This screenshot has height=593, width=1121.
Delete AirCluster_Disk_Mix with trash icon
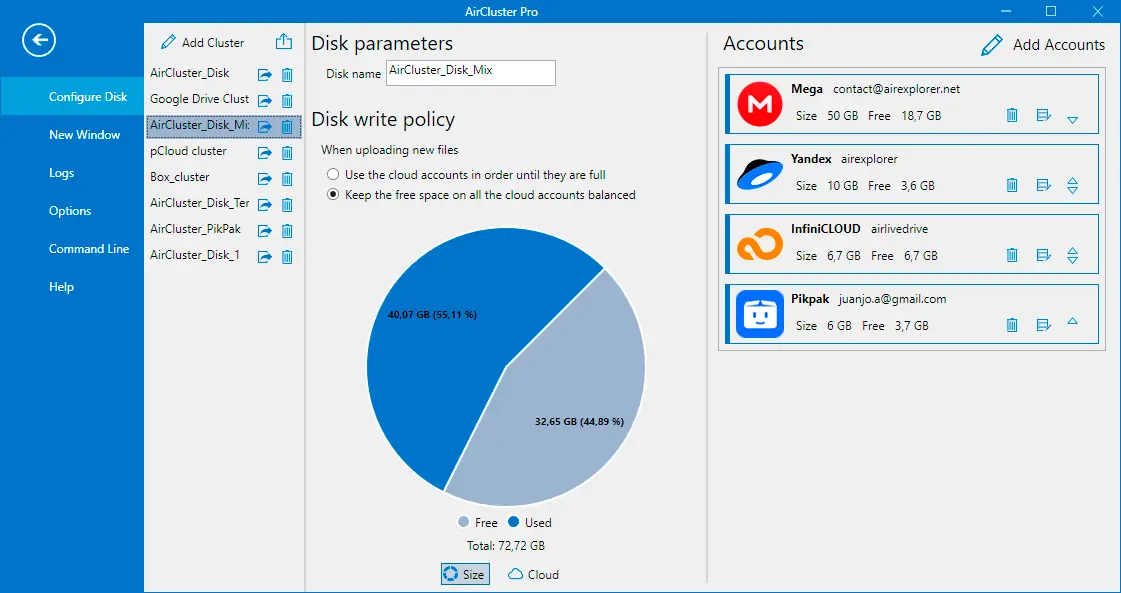[x=287, y=127]
